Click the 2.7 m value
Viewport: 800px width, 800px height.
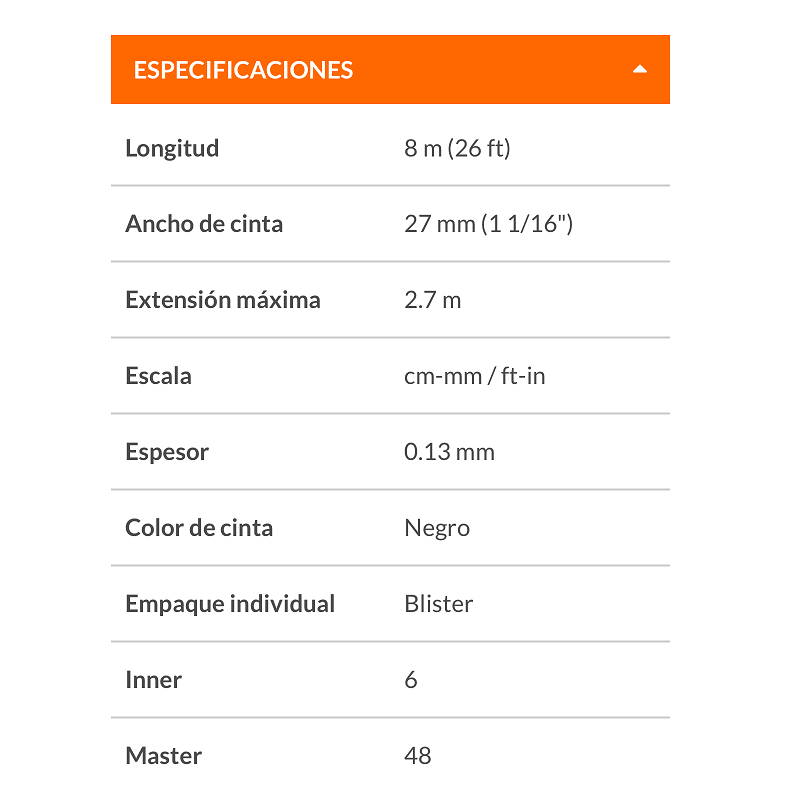coord(432,300)
